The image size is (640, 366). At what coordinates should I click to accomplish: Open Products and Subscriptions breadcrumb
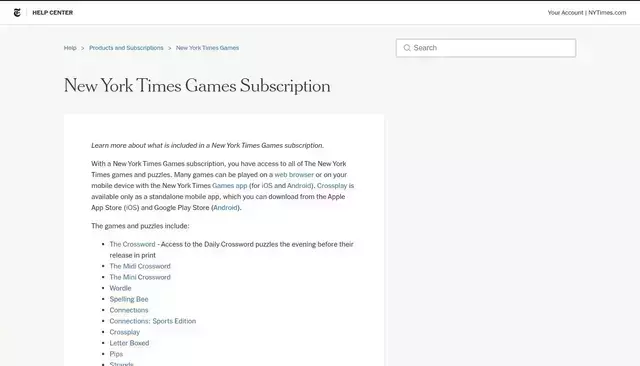tap(126, 48)
